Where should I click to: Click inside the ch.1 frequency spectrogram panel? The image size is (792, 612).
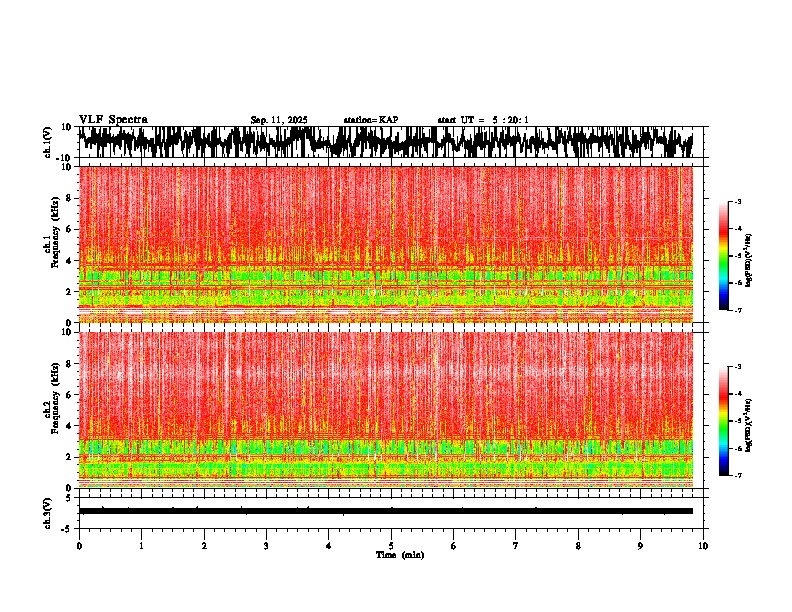(385, 244)
